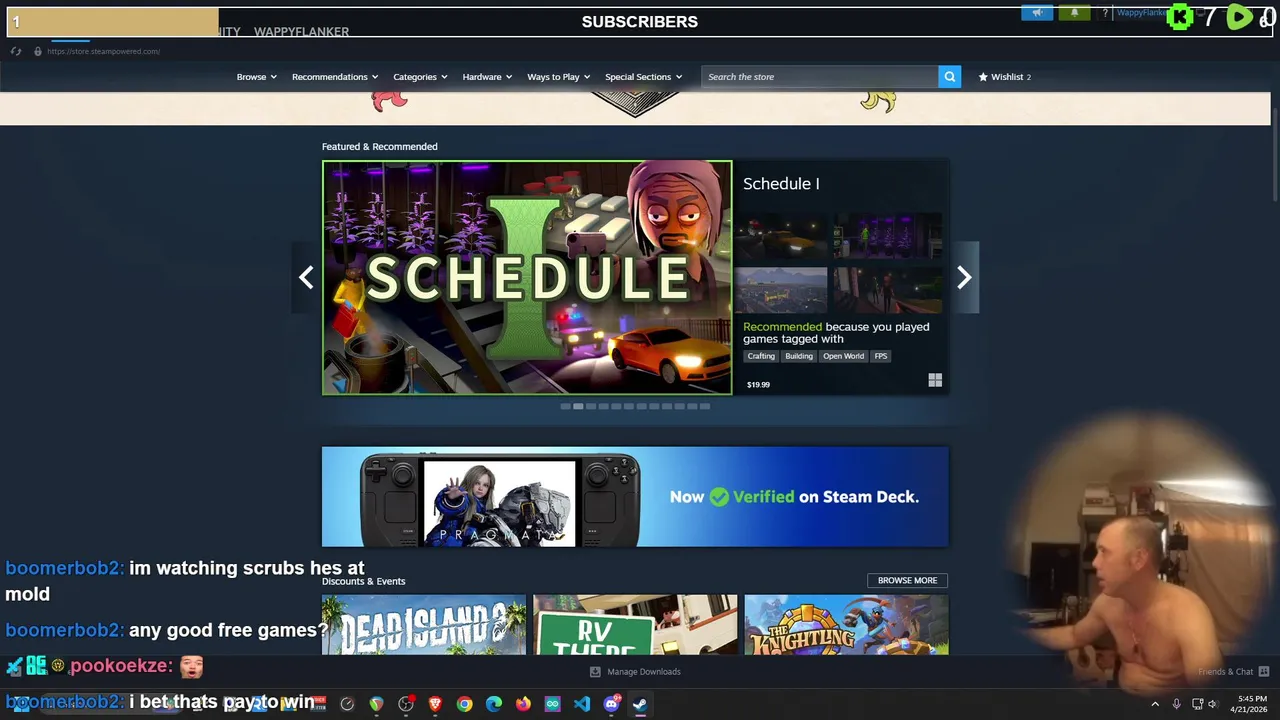Open the Pragmata Steam Deck Verified banner
This screenshot has width=1280, height=720.
(635, 497)
